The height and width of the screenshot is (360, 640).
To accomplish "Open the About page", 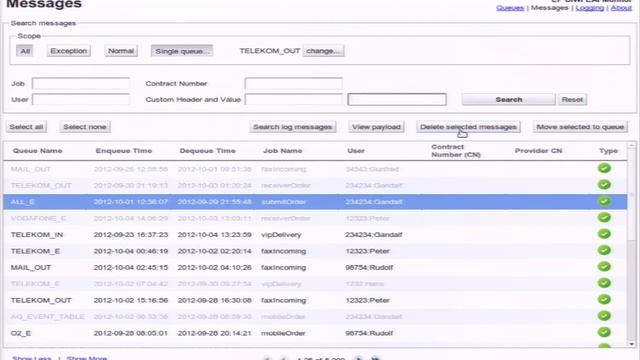I will (621, 8).
